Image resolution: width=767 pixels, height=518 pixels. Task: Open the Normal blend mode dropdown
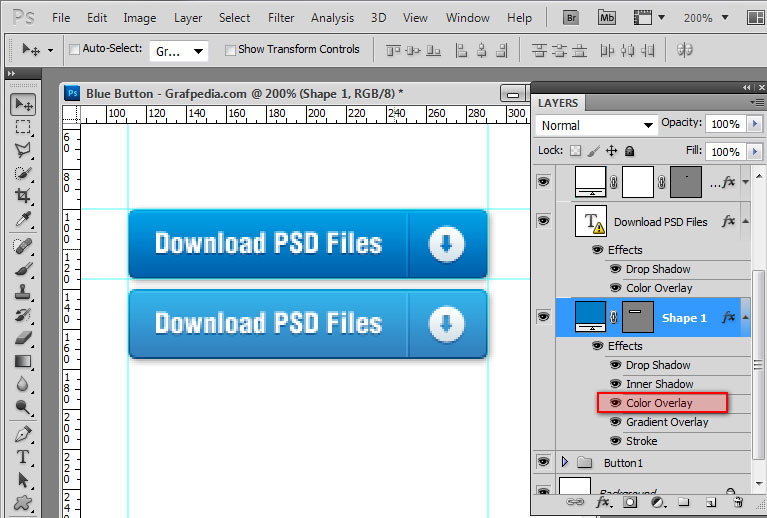(x=597, y=125)
